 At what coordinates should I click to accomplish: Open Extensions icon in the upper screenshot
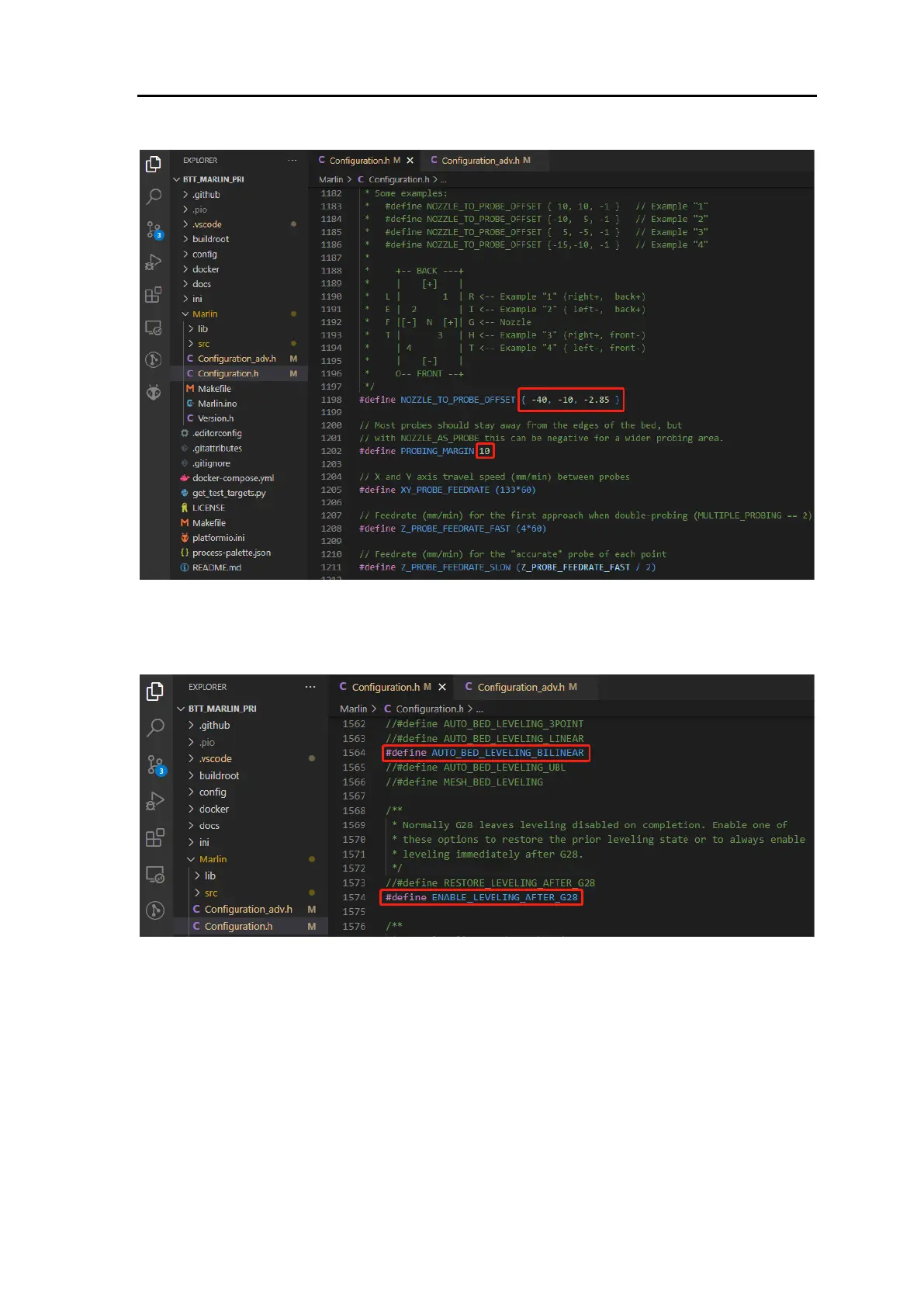point(154,295)
